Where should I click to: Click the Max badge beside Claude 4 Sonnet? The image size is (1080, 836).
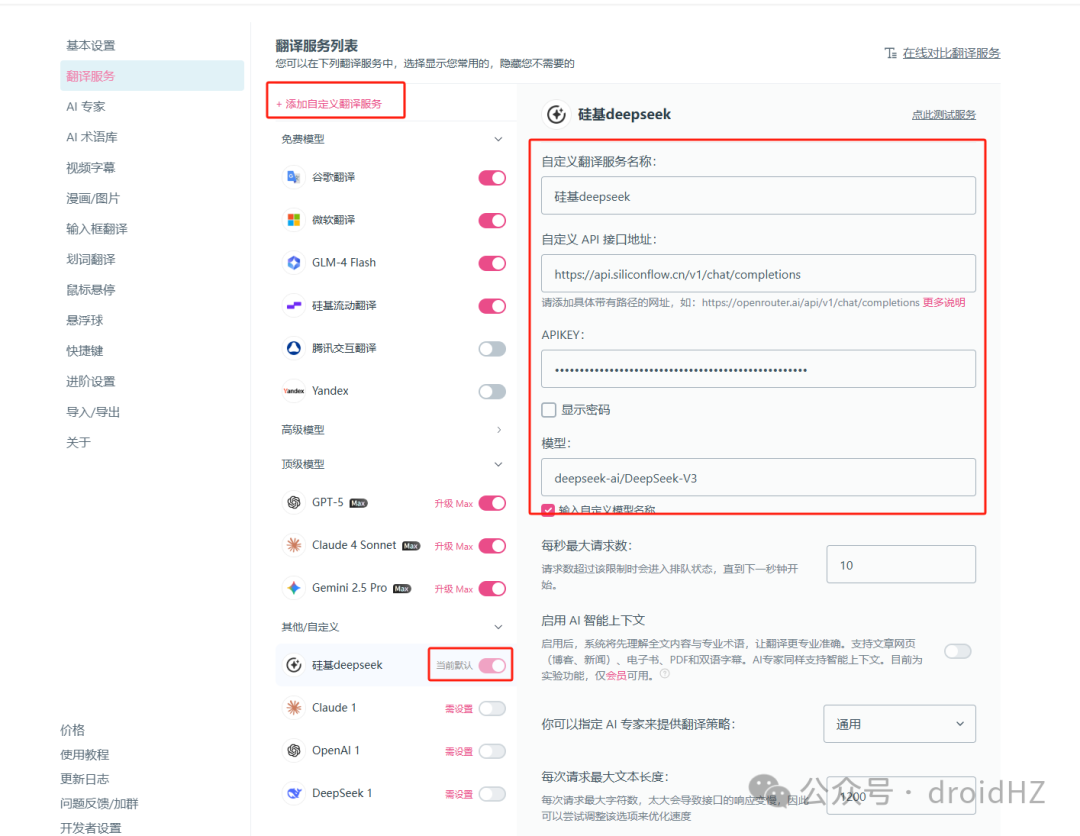click(x=411, y=546)
